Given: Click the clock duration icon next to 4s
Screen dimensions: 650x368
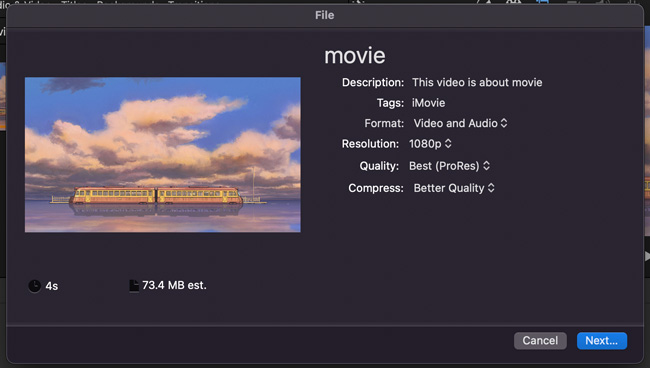Looking at the screenshot, I should [34, 286].
